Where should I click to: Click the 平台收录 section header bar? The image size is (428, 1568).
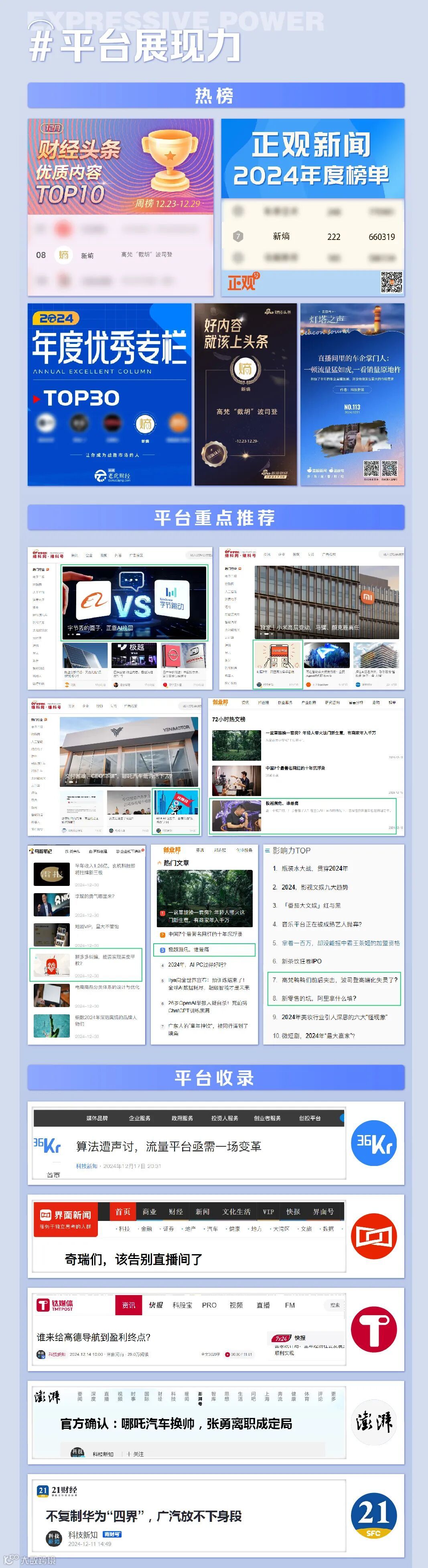tap(215, 1077)
